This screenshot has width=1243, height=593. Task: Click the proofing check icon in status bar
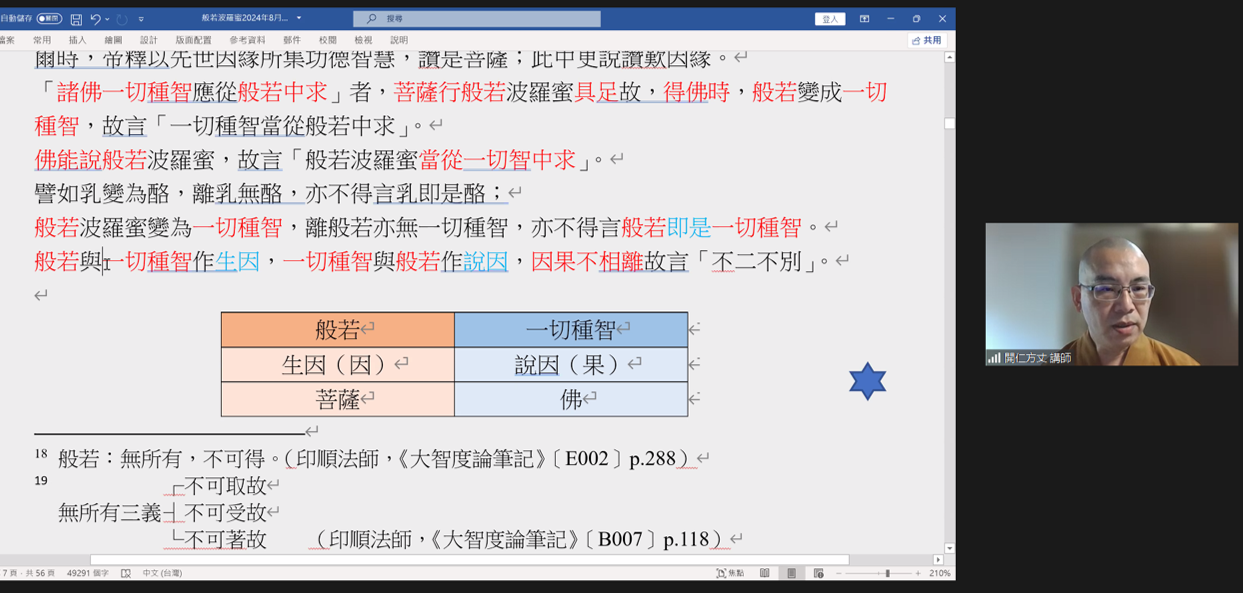(x=126, y=573)
